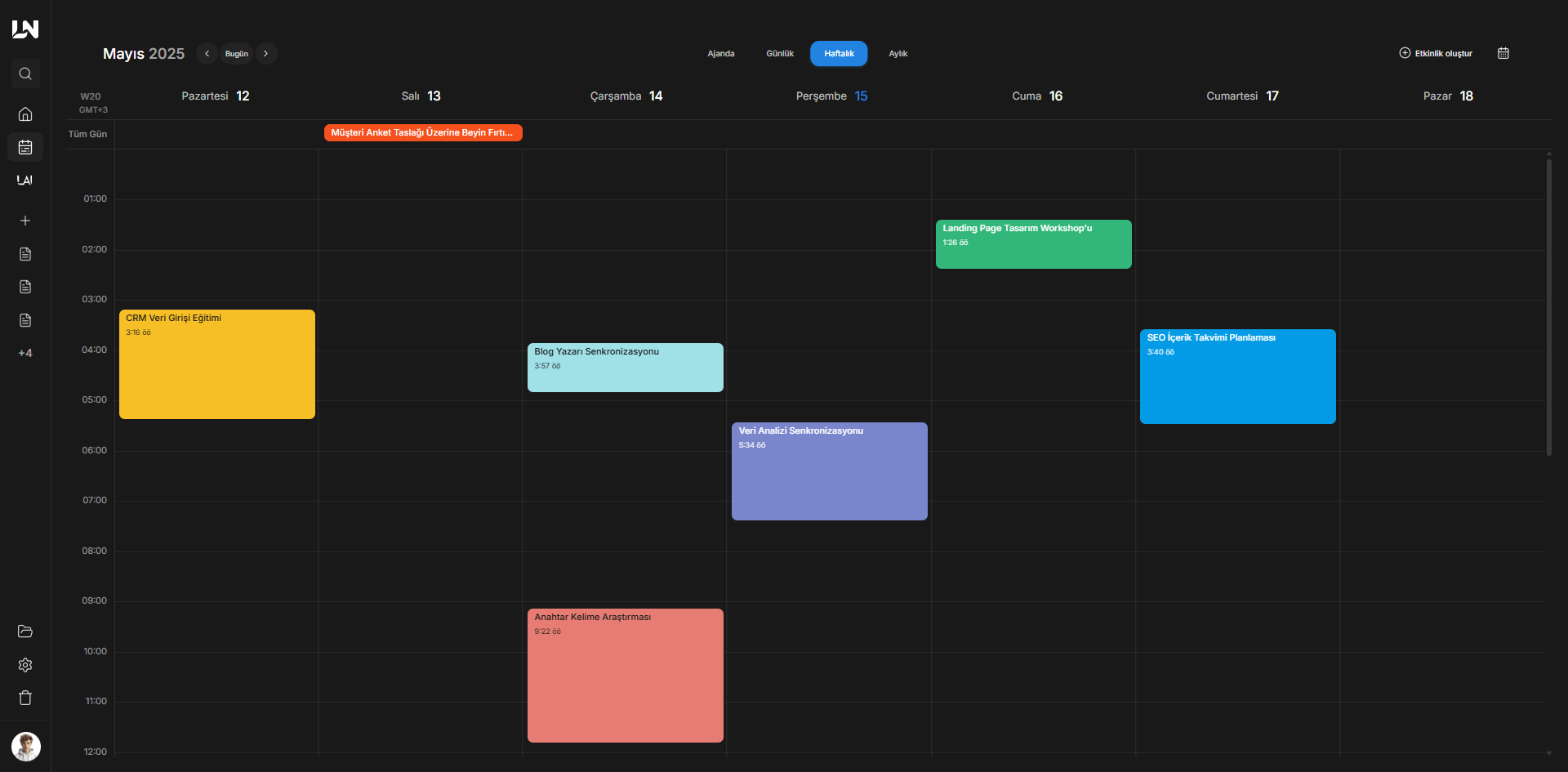Switch to the Ajanda view tab
Image resolution: width=1568 pixels, height=772 pixels.
[x=720, y=53]
